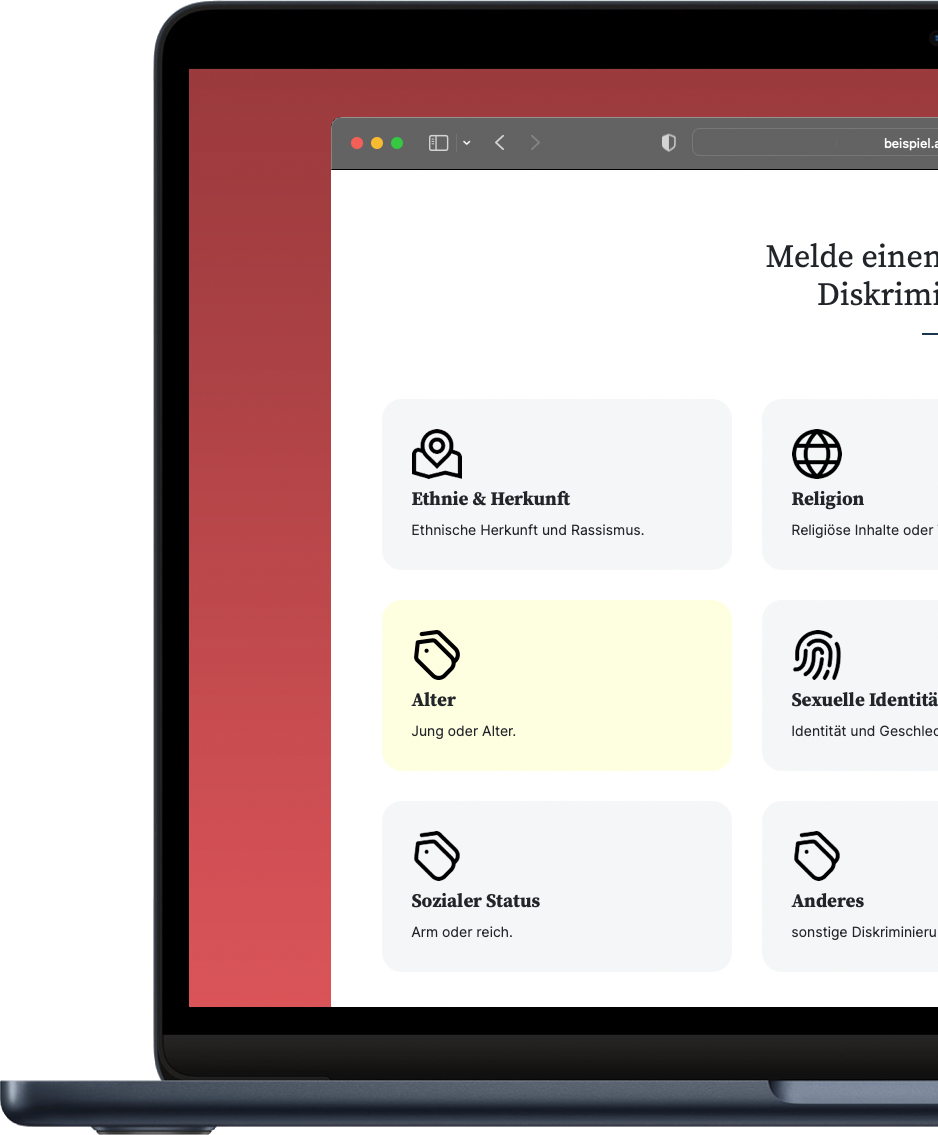Click the map pin icon for Ethnie & Herkunft
Viewport: 938px width, 1135px height.
(437, 454)
